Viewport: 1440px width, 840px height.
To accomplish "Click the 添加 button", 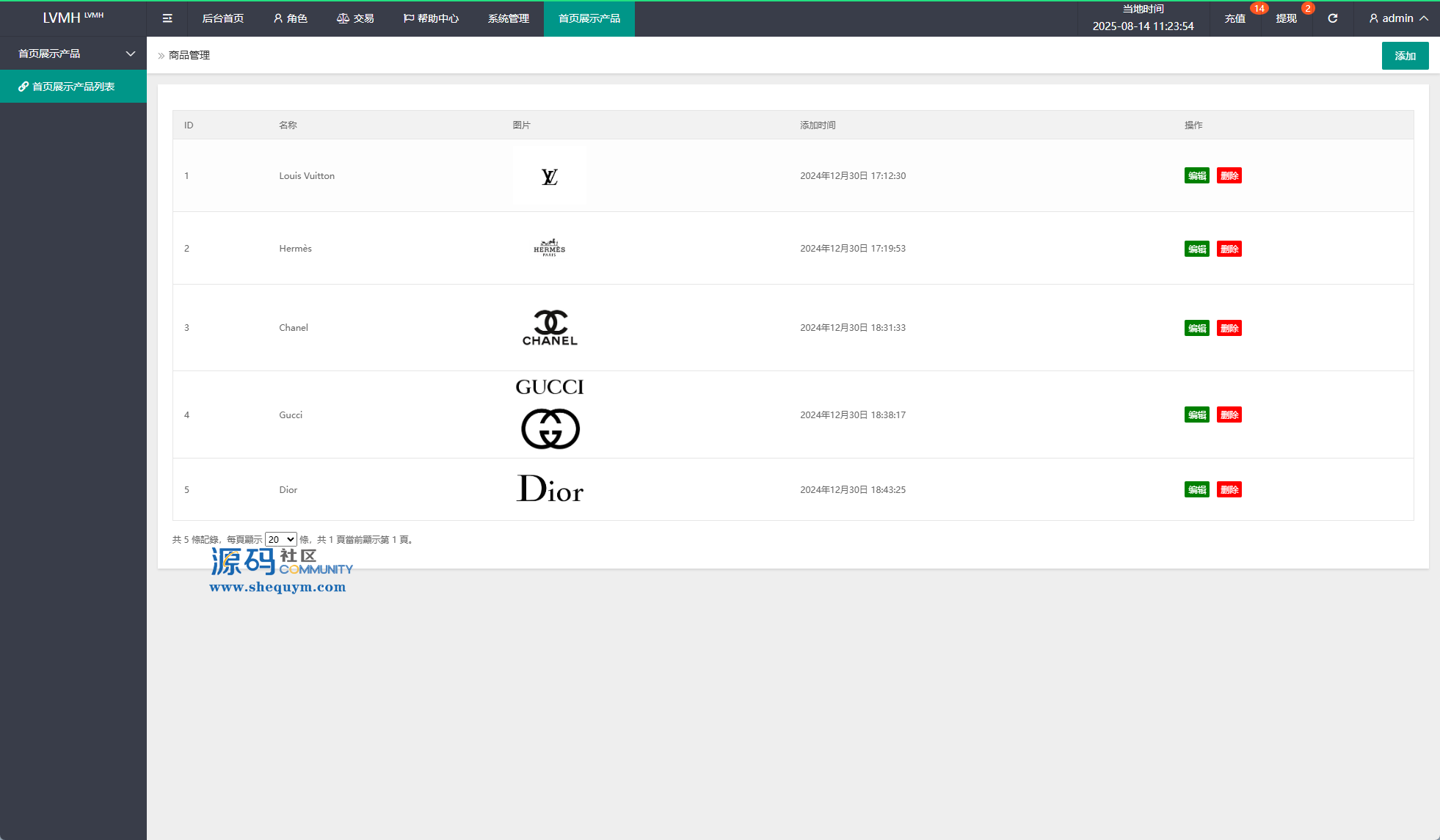I will coord(1405,56).
